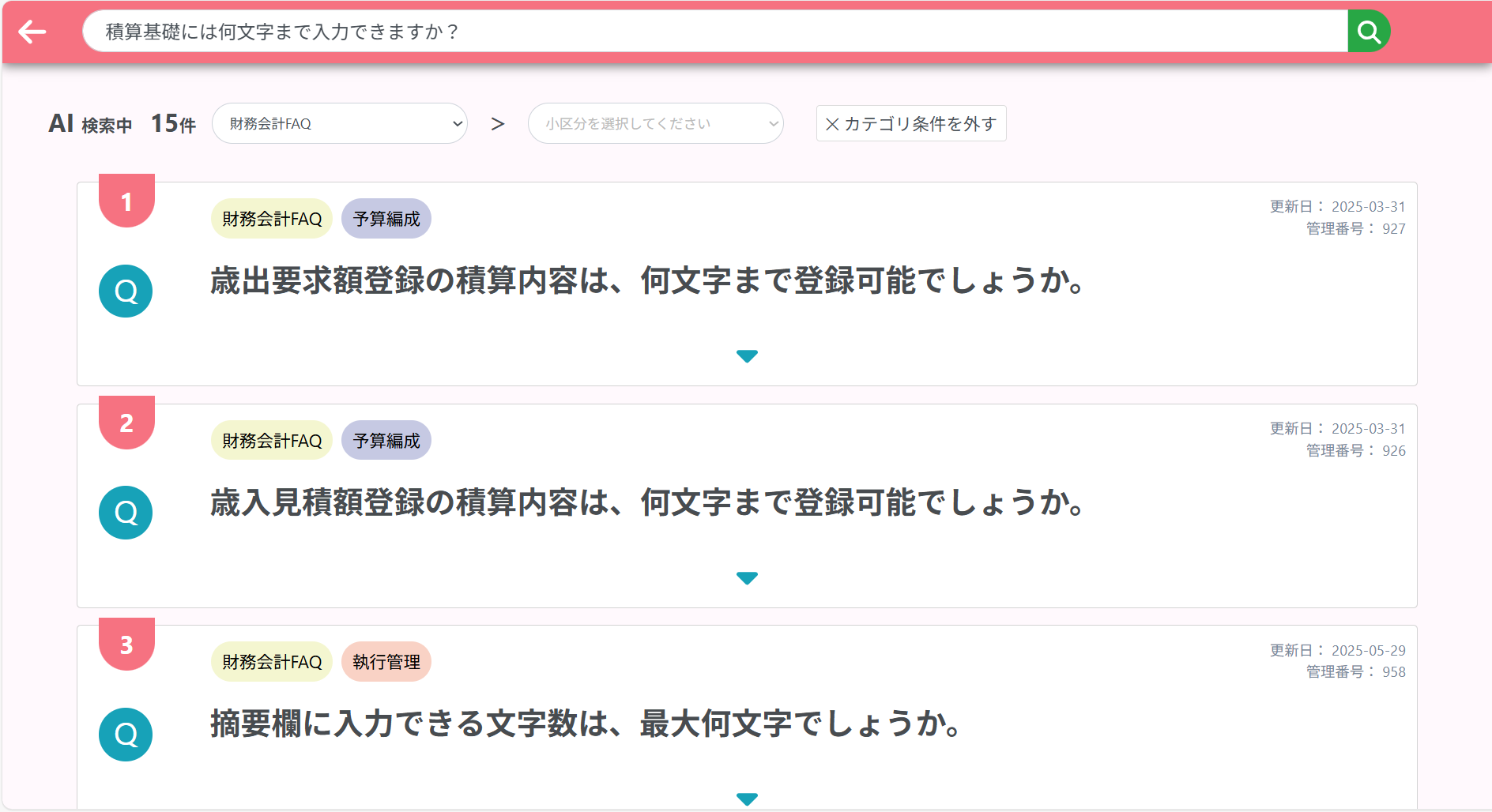Select 予算編成 tag on result 1
This screenshot has width=1492, height=812.
coord(386,219)
